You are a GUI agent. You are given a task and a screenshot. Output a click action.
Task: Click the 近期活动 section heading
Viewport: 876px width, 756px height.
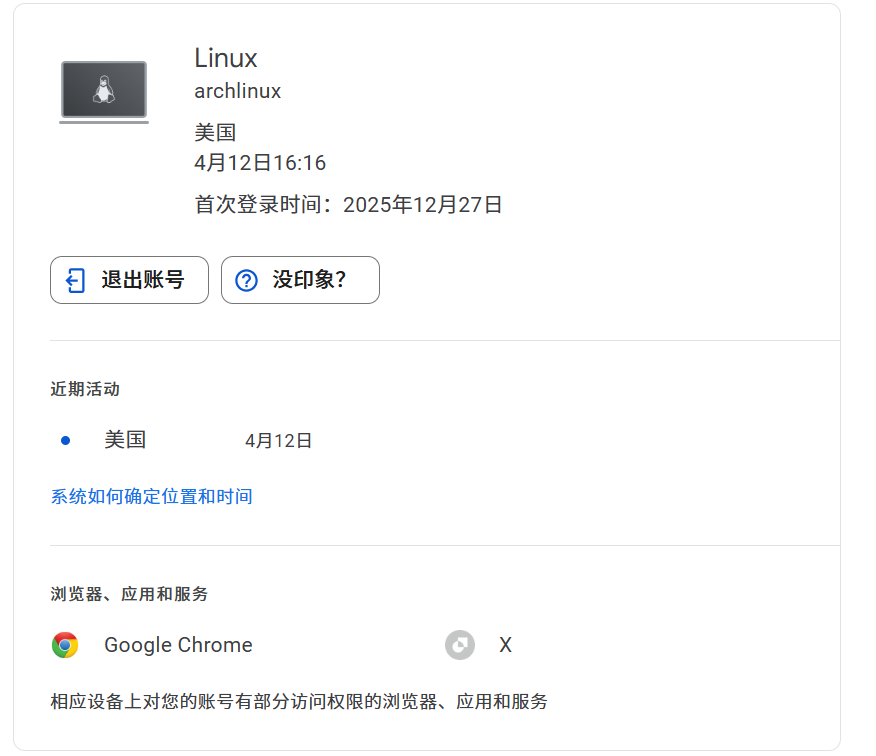point(84,390)
